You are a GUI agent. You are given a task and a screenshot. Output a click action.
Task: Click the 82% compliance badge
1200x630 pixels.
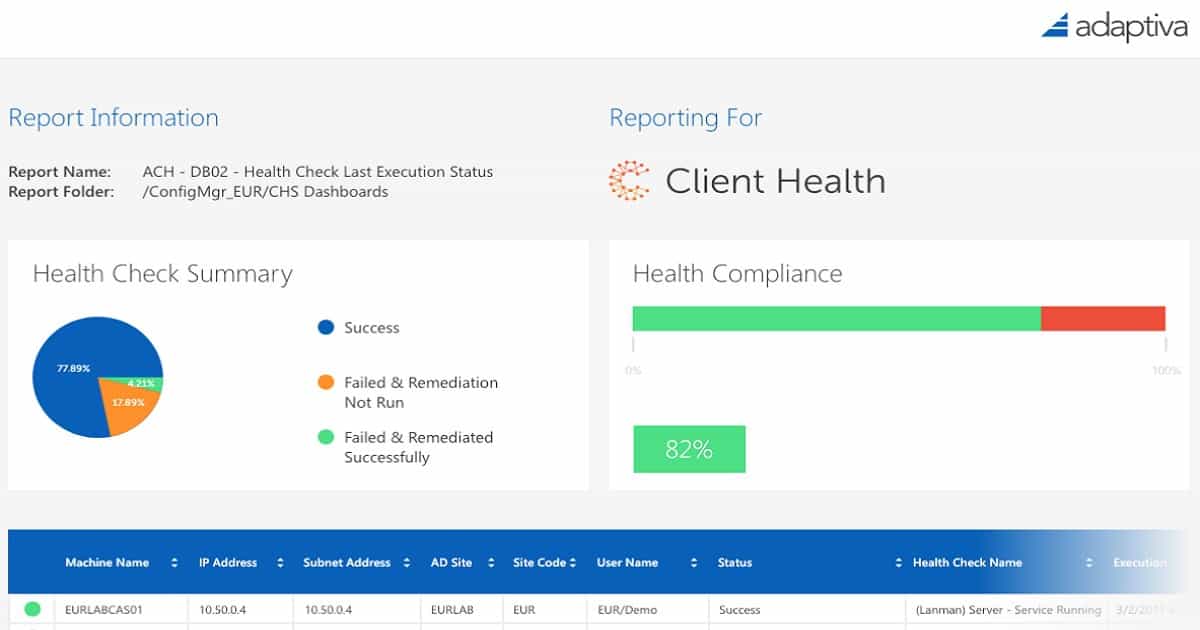pos(689,449)
